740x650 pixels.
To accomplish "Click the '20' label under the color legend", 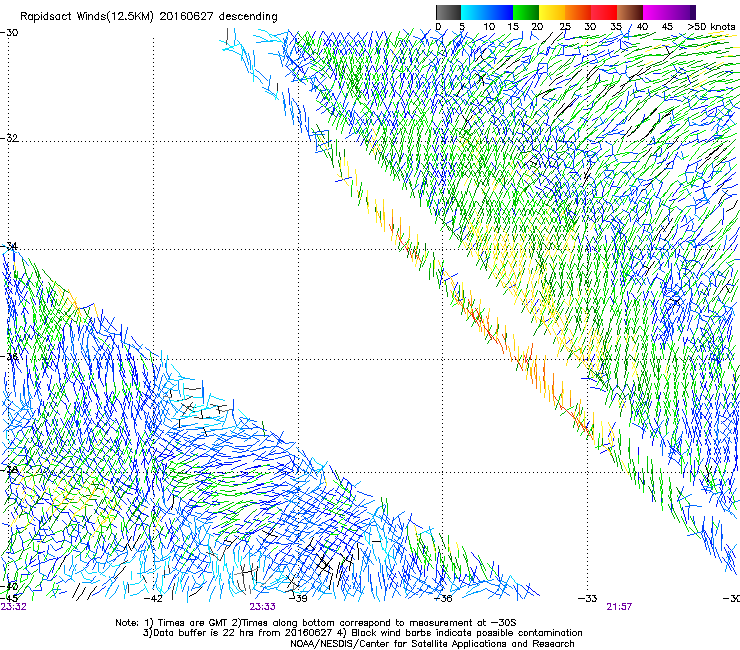I will click(x=538, y=27).
